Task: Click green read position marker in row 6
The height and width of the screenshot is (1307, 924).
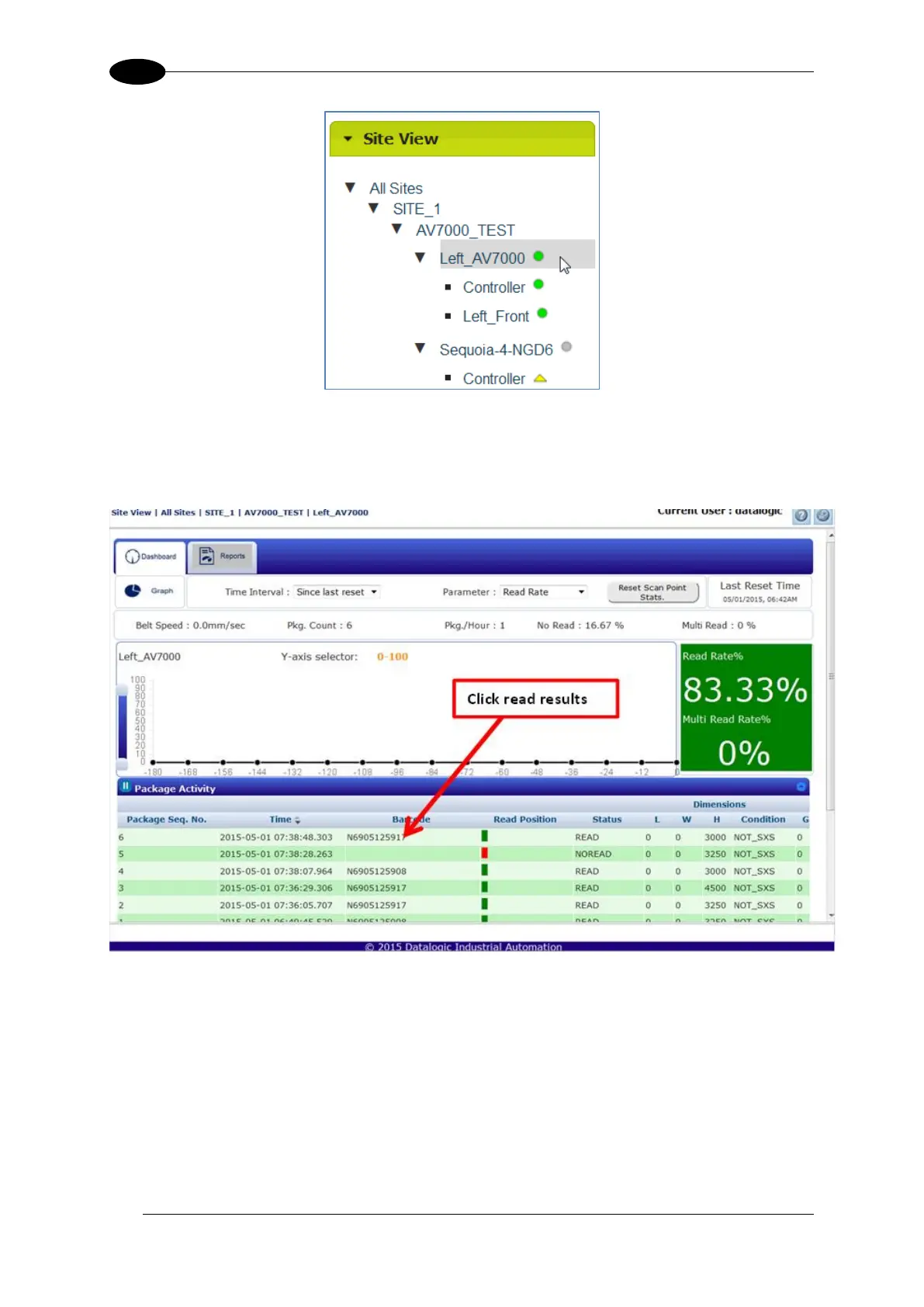Action: tap(484, 837)
